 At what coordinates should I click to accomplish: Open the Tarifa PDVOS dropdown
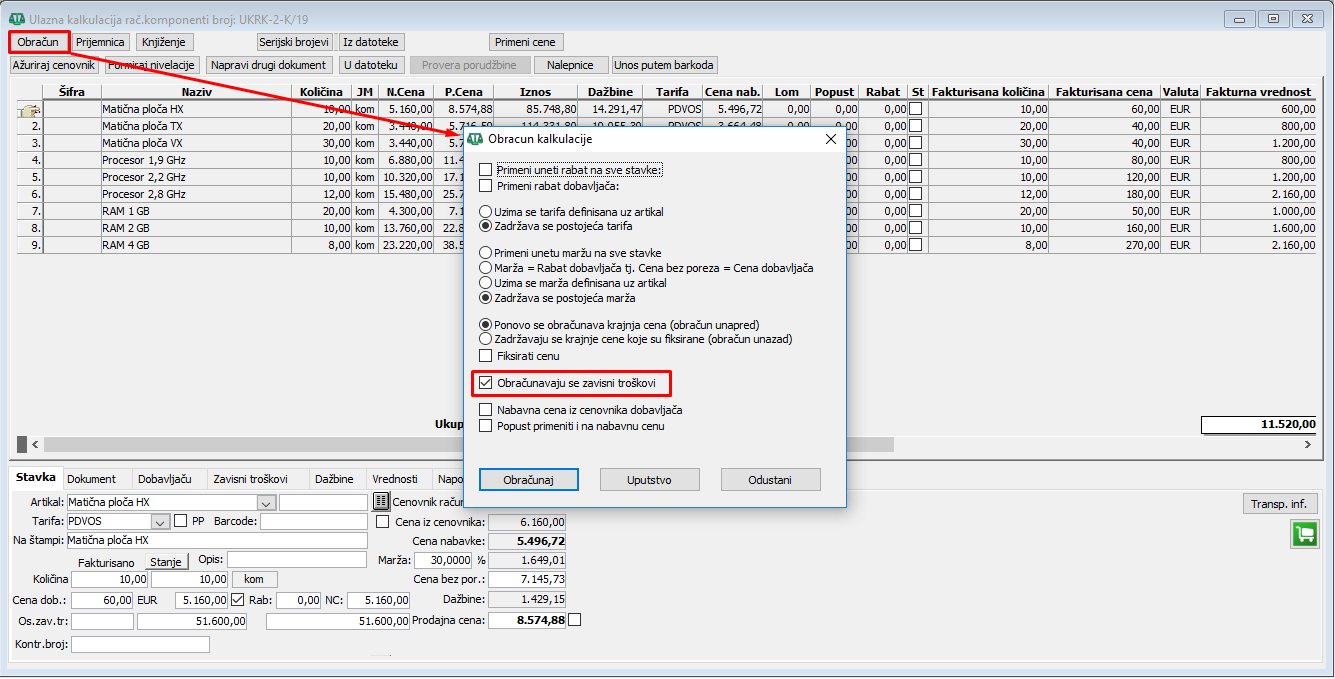160,521
